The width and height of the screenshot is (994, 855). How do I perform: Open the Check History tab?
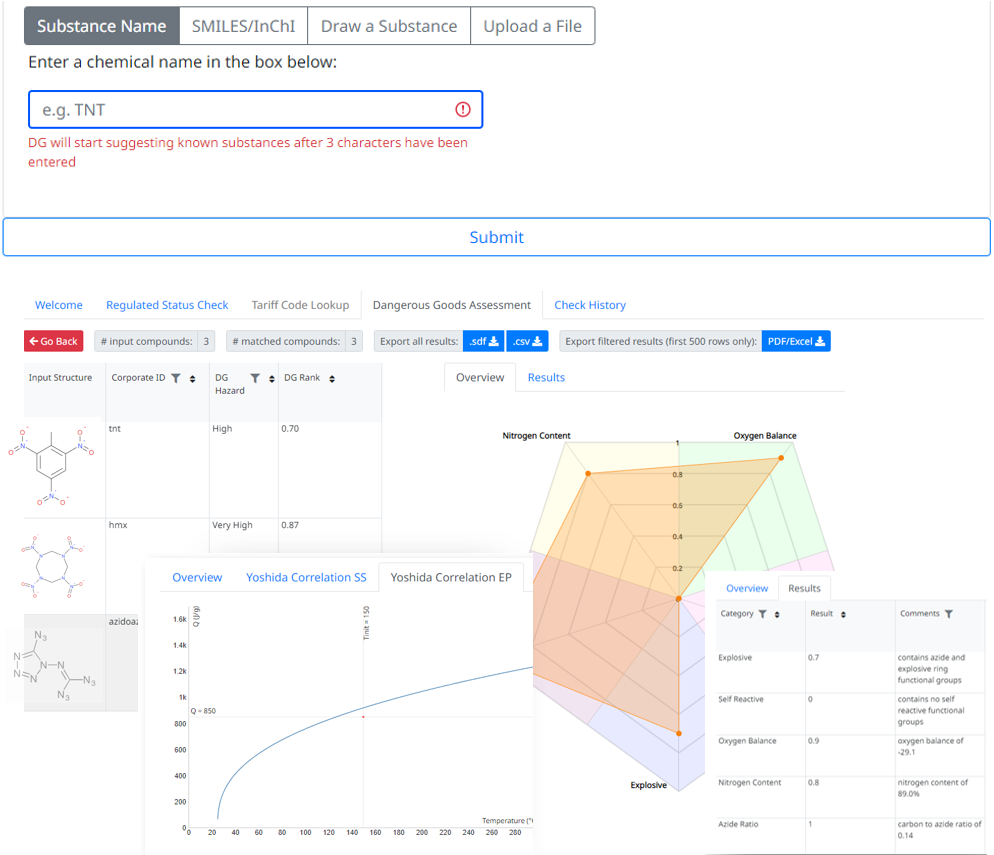pyautogui.click(x=590, y=305)
